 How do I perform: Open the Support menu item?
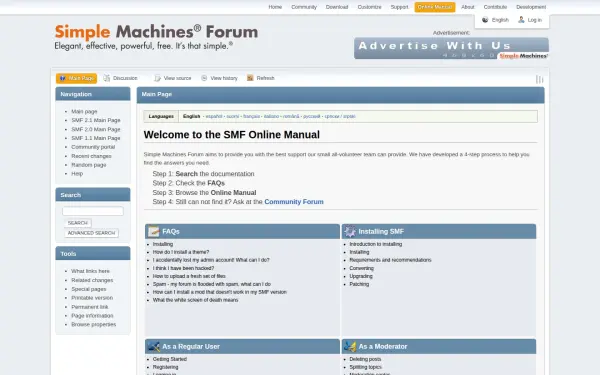click(399, 7)
